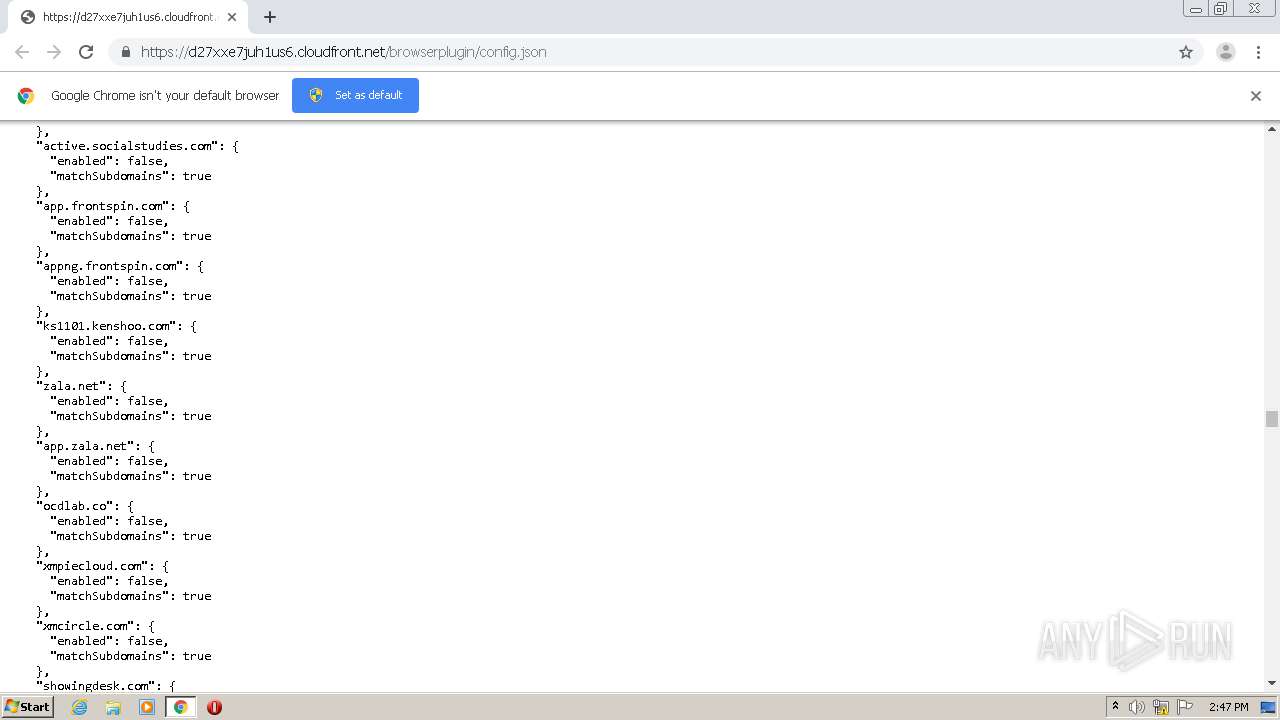
Task: Click "appng.frontspin.com" key text
Action: [111, 266]
